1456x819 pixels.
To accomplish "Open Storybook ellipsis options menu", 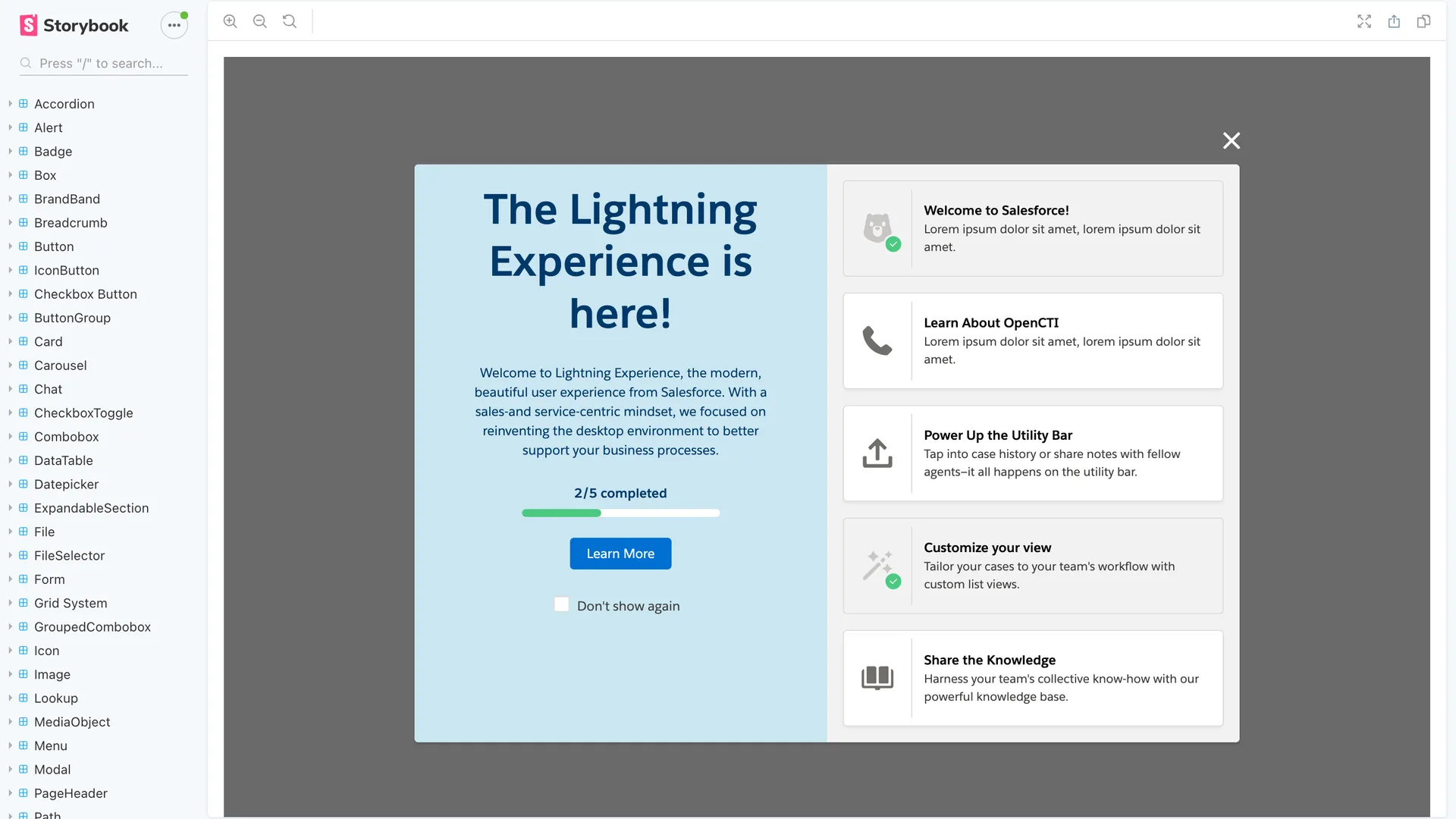I will tap(174, 25).
